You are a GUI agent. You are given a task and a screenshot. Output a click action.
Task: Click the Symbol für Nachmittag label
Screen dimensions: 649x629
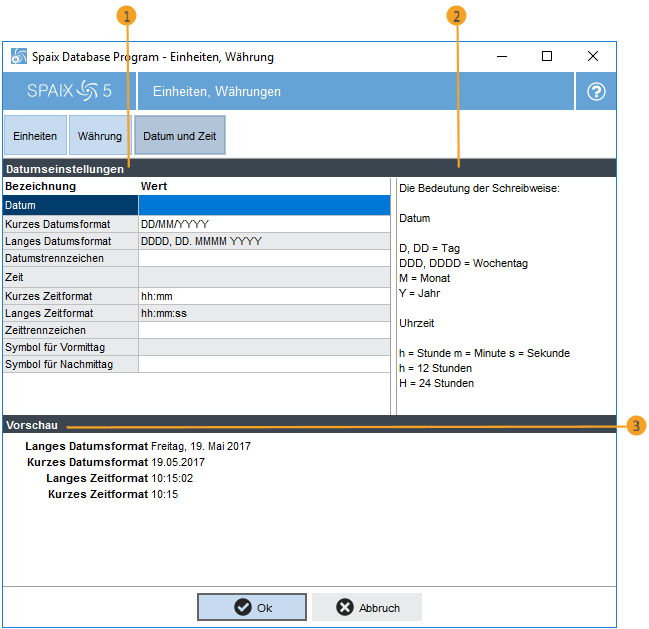59,364
